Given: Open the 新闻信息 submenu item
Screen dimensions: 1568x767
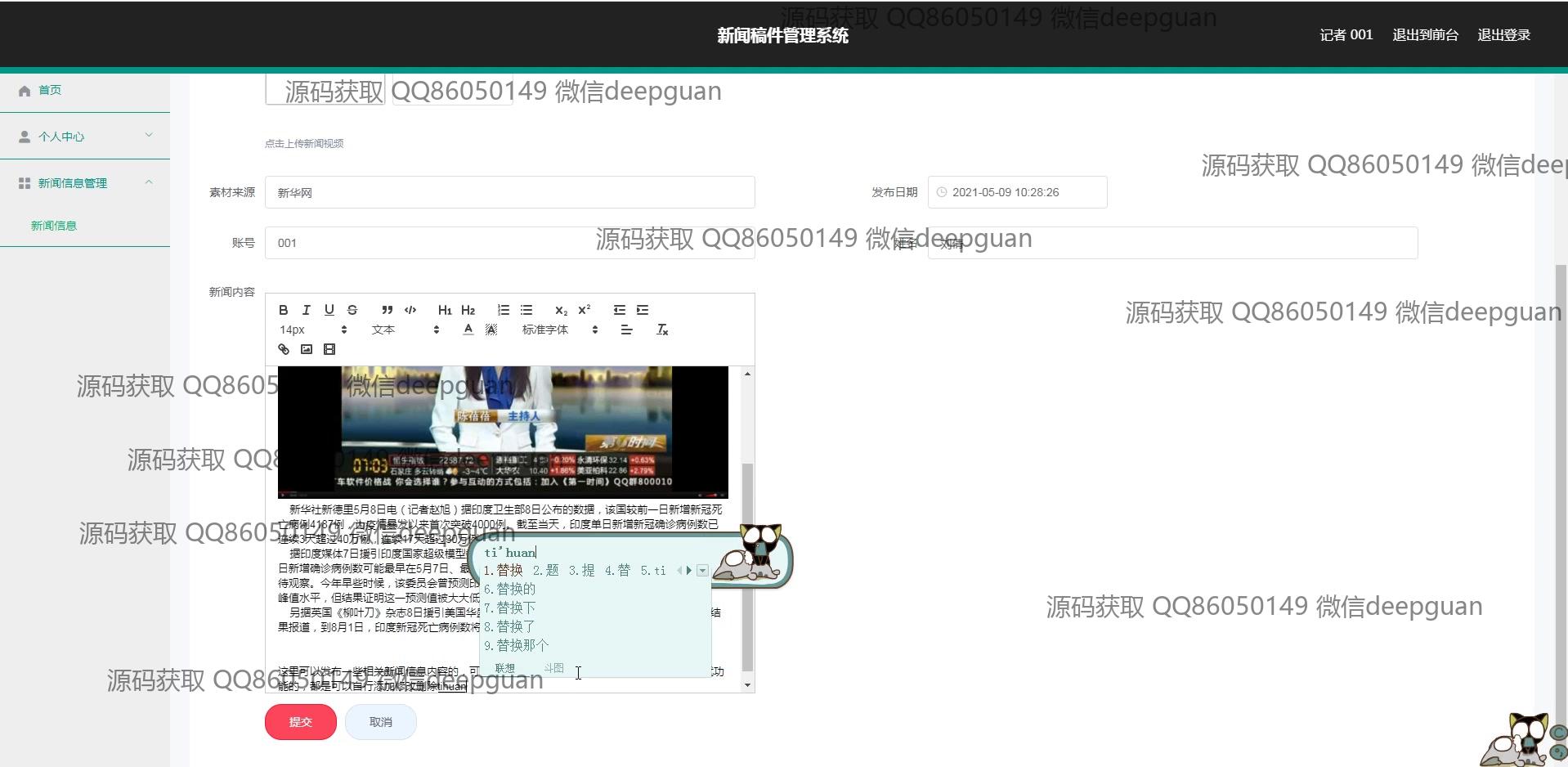Looking at the screenshot, I should click(x=54, y=226).
